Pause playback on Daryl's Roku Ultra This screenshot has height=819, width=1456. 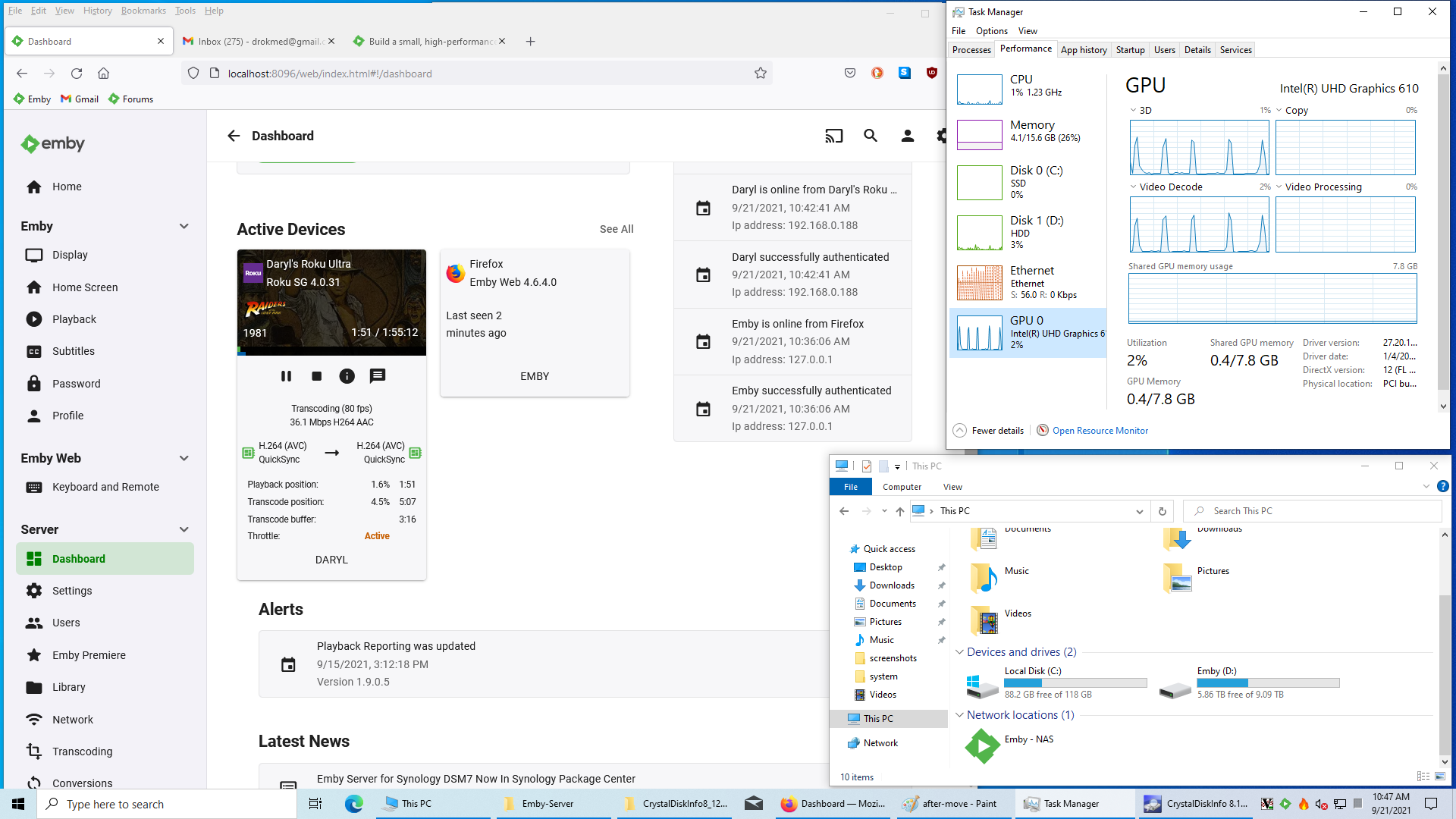(x=286, y=376)
